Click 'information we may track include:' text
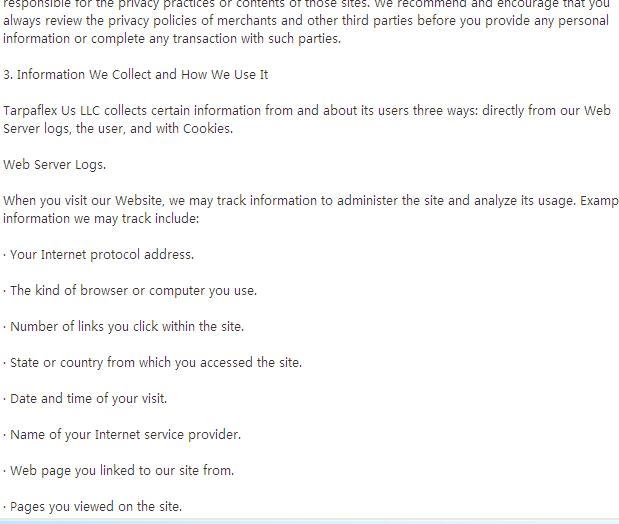Viewport: 619px width, 524px height. click(x=101, y=218)
